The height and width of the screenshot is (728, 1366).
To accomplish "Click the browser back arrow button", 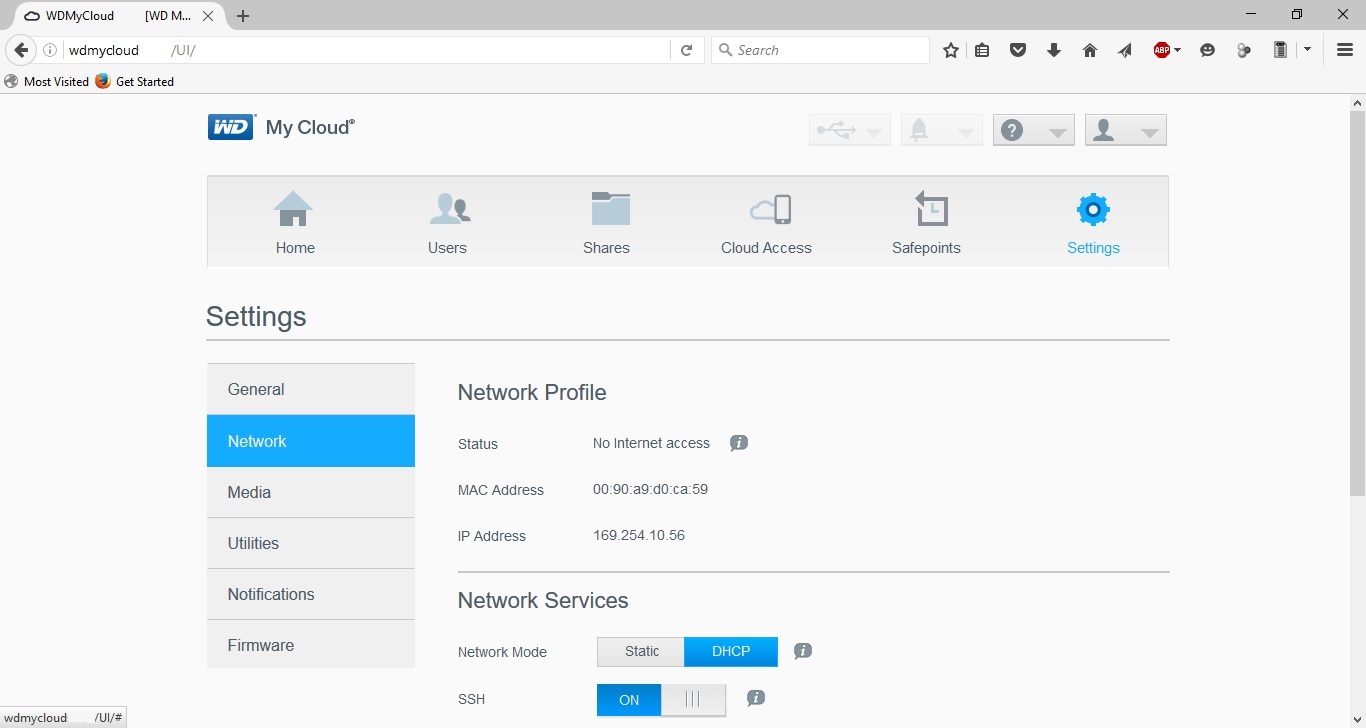I will (21, 50).
